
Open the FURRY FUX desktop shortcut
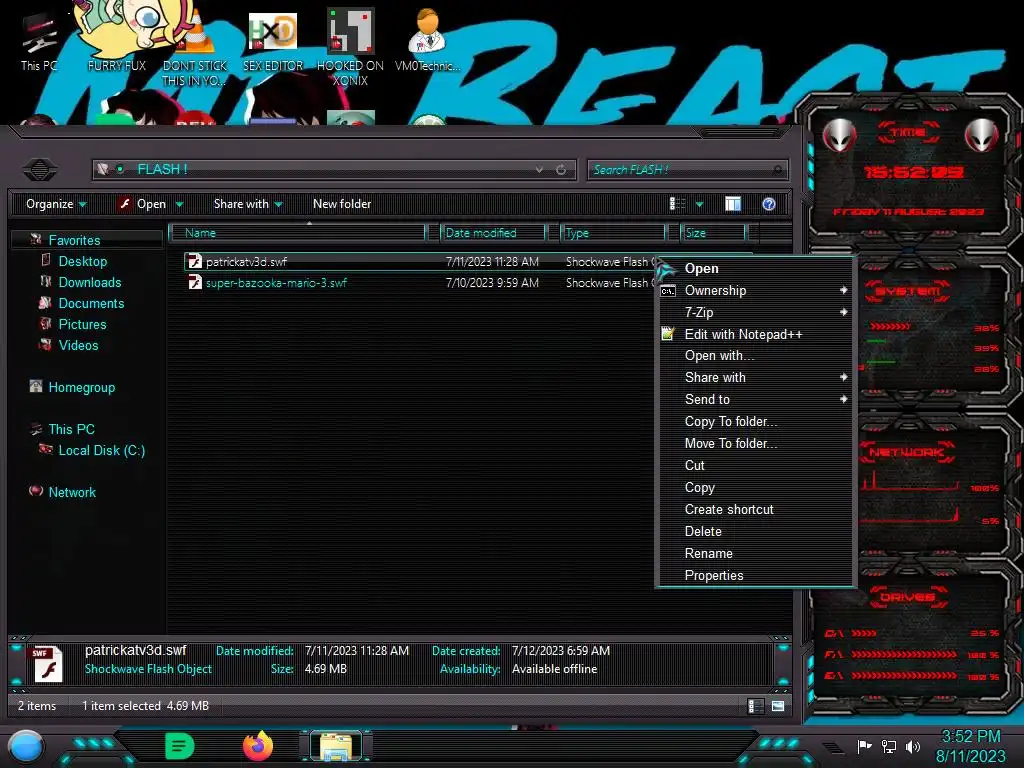[117, 38]
